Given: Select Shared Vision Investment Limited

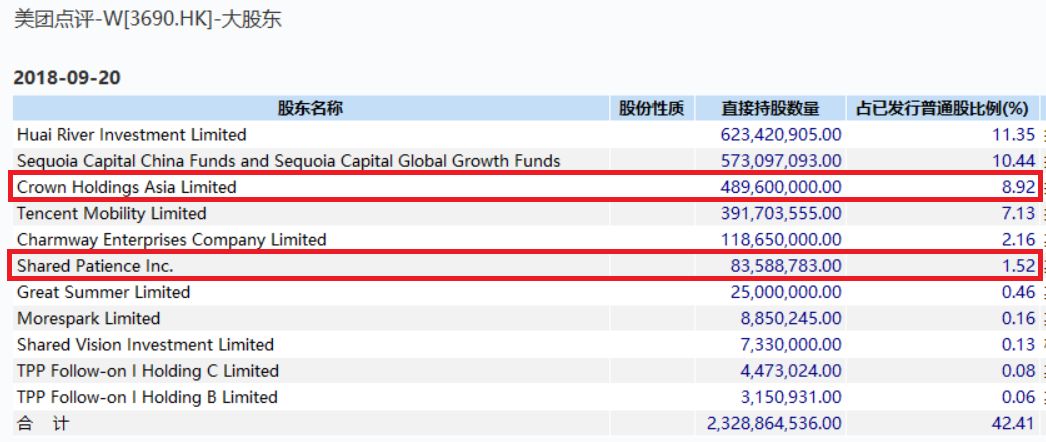Looking at the screenshot, I should tap(145, 345).
